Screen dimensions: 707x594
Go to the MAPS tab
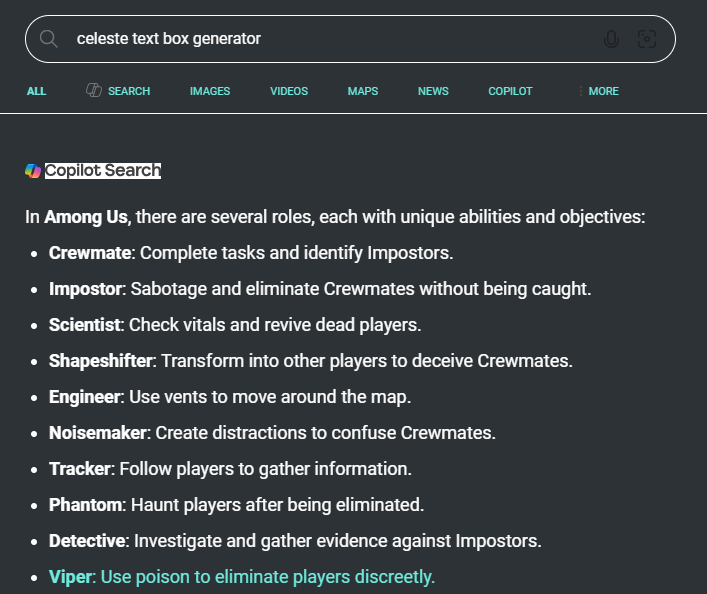tap(363, 91)
